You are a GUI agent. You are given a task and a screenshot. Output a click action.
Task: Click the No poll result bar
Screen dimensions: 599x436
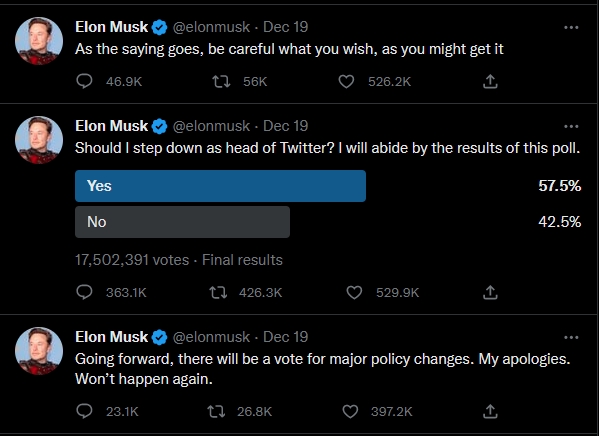[x=182, y=222]
